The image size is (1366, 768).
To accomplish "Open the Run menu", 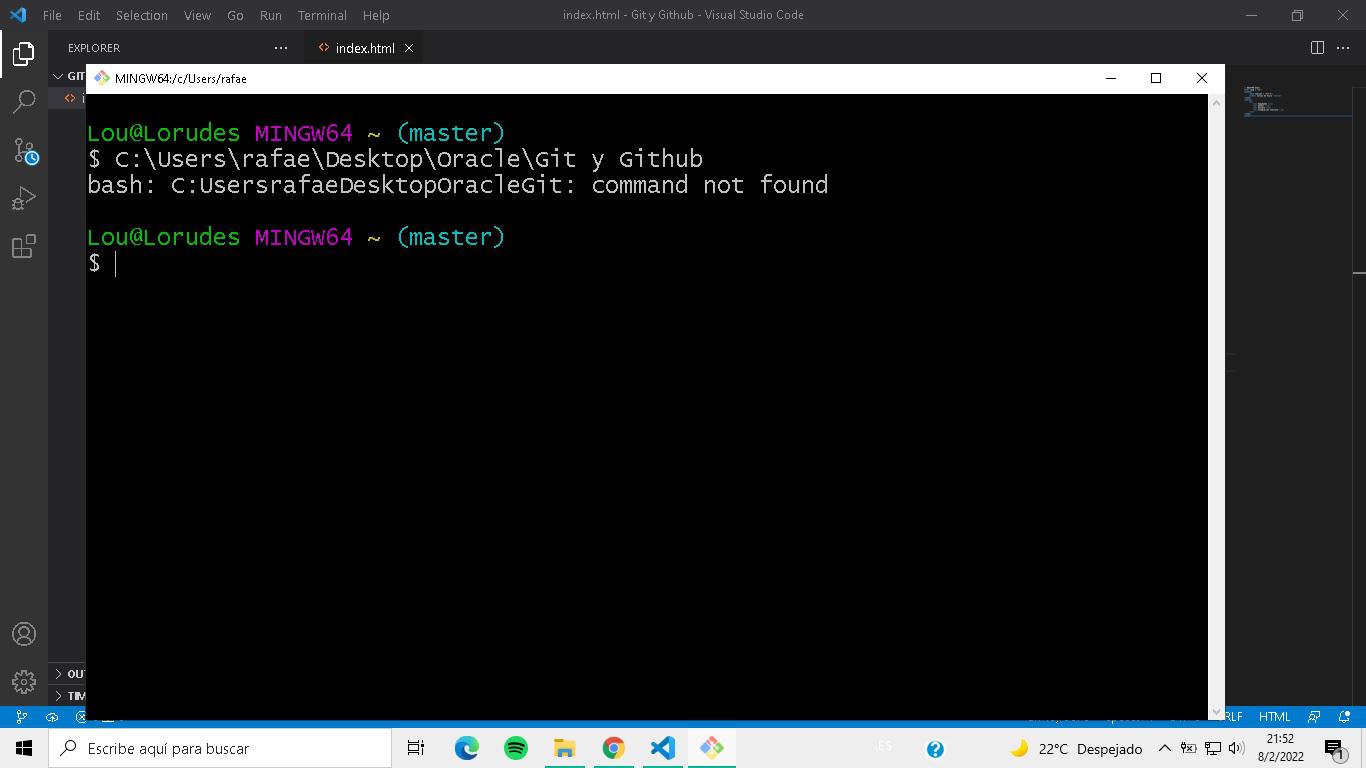I will (x=270, y=15).
